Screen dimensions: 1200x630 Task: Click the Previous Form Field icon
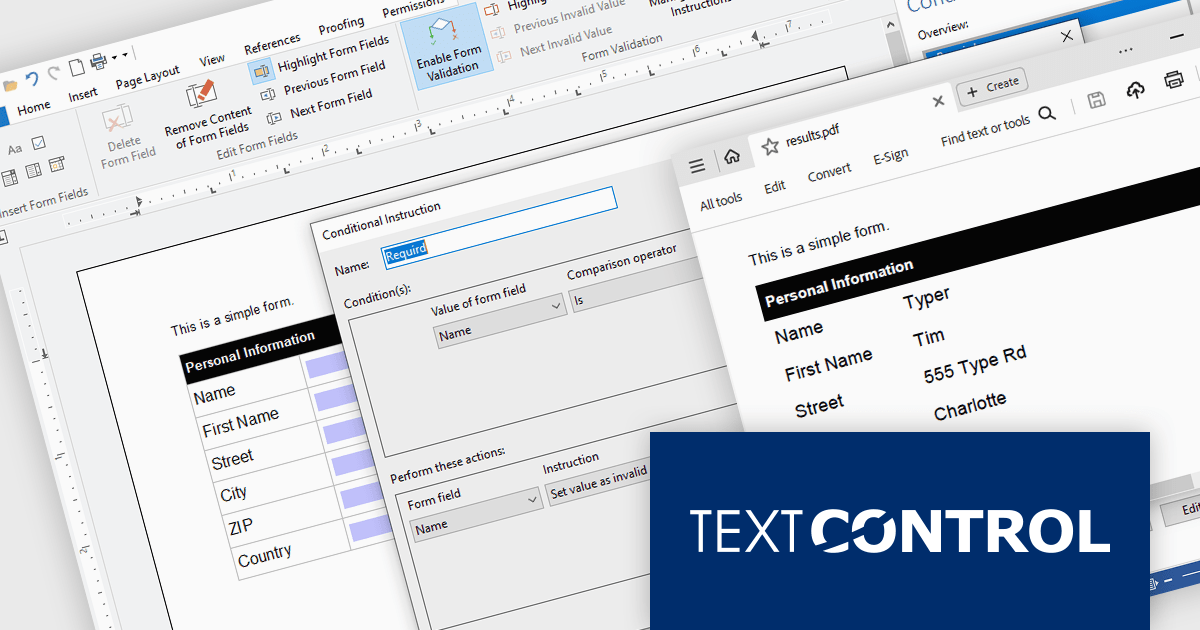268,94
